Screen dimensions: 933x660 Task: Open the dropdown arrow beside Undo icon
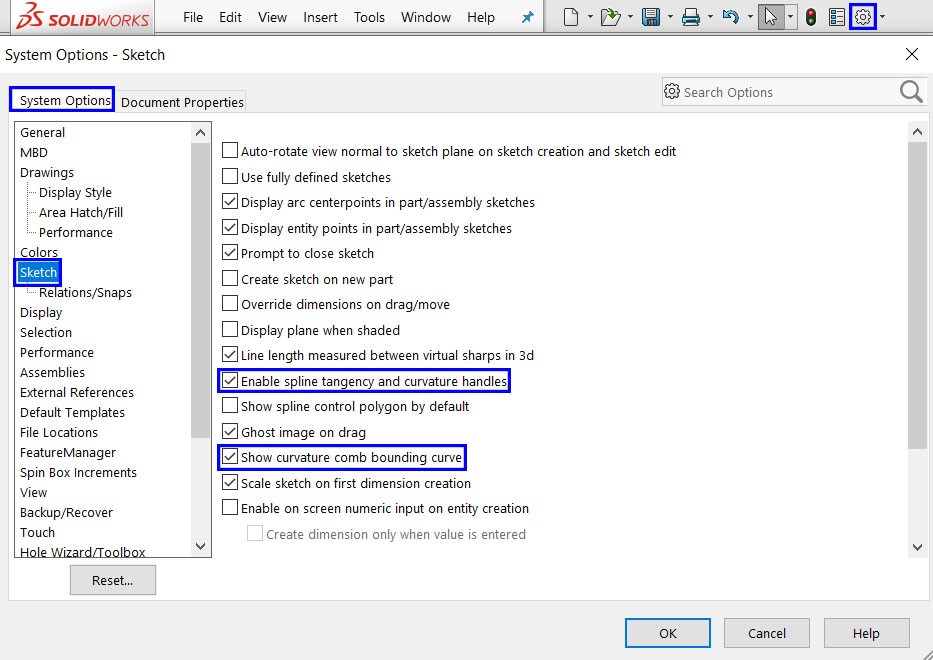pos(749,17)
